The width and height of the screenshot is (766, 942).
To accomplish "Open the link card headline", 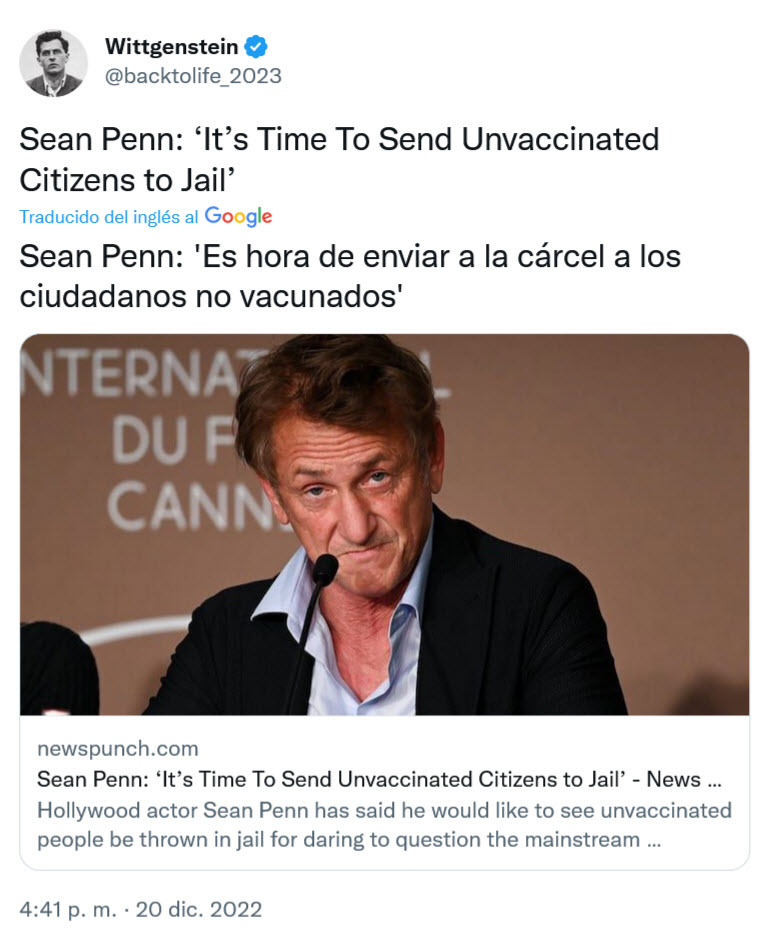I will click(x=370, y=779).
